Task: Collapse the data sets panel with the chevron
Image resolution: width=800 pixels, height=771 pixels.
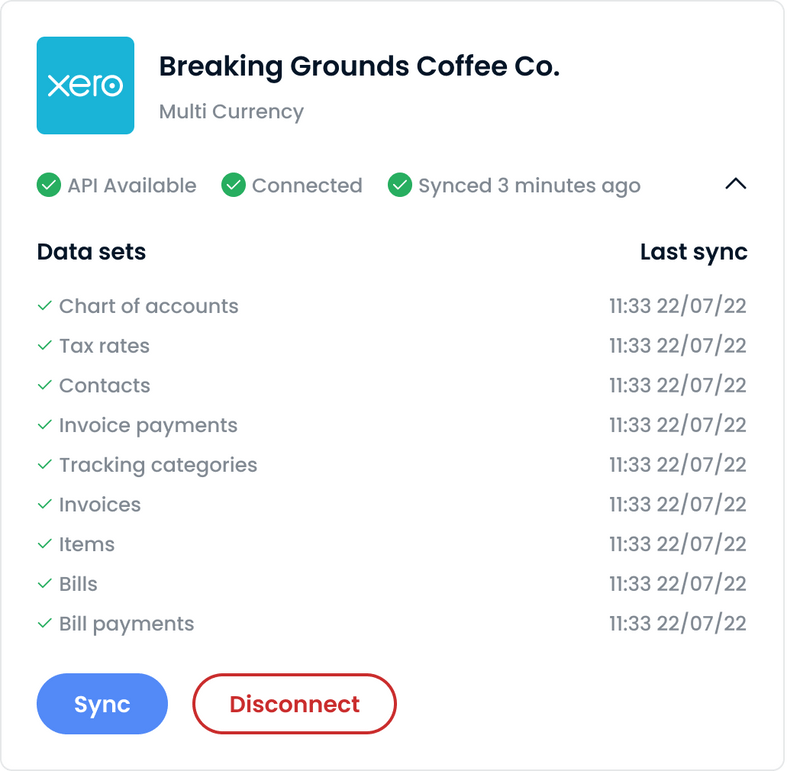Action: [737, 185]
